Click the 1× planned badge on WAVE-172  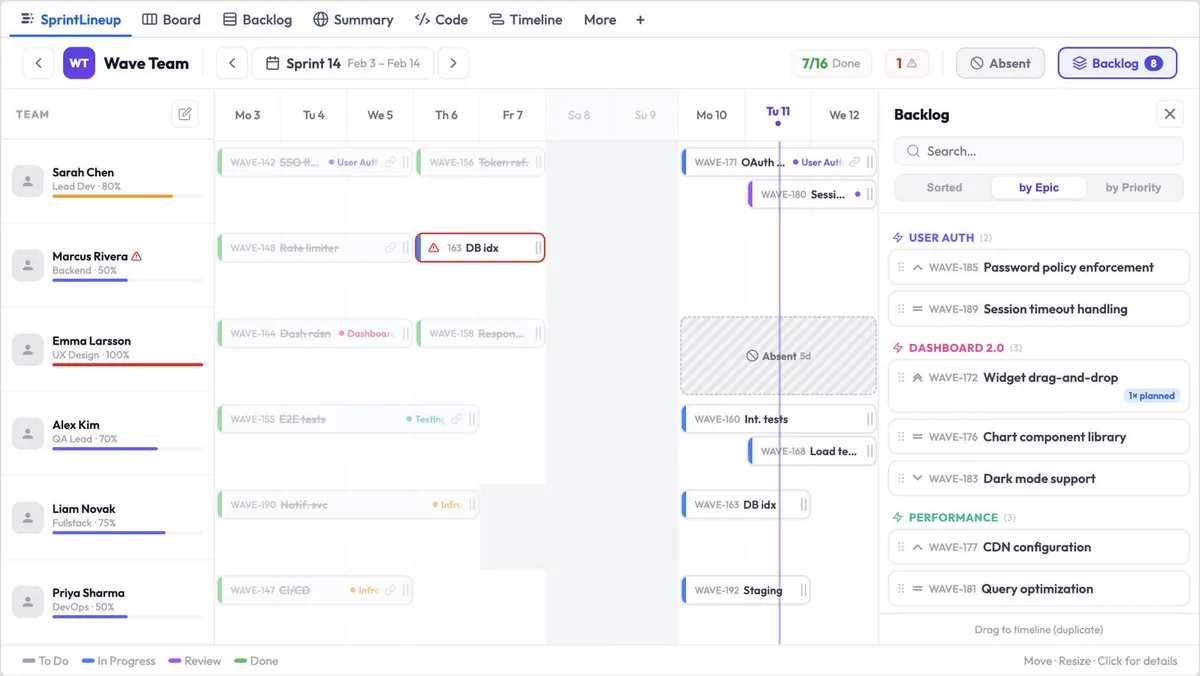tap(1151, 396)
